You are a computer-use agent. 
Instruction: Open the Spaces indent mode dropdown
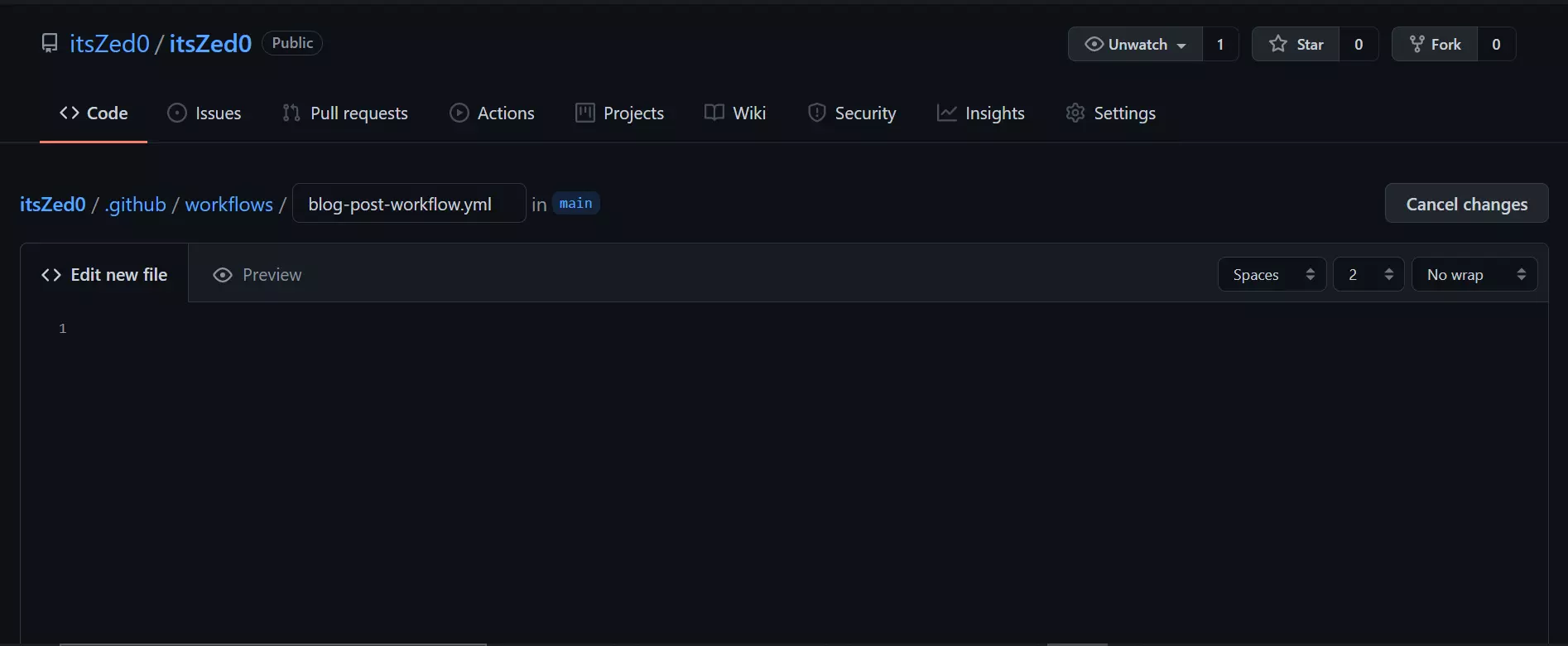point(1272,275)
